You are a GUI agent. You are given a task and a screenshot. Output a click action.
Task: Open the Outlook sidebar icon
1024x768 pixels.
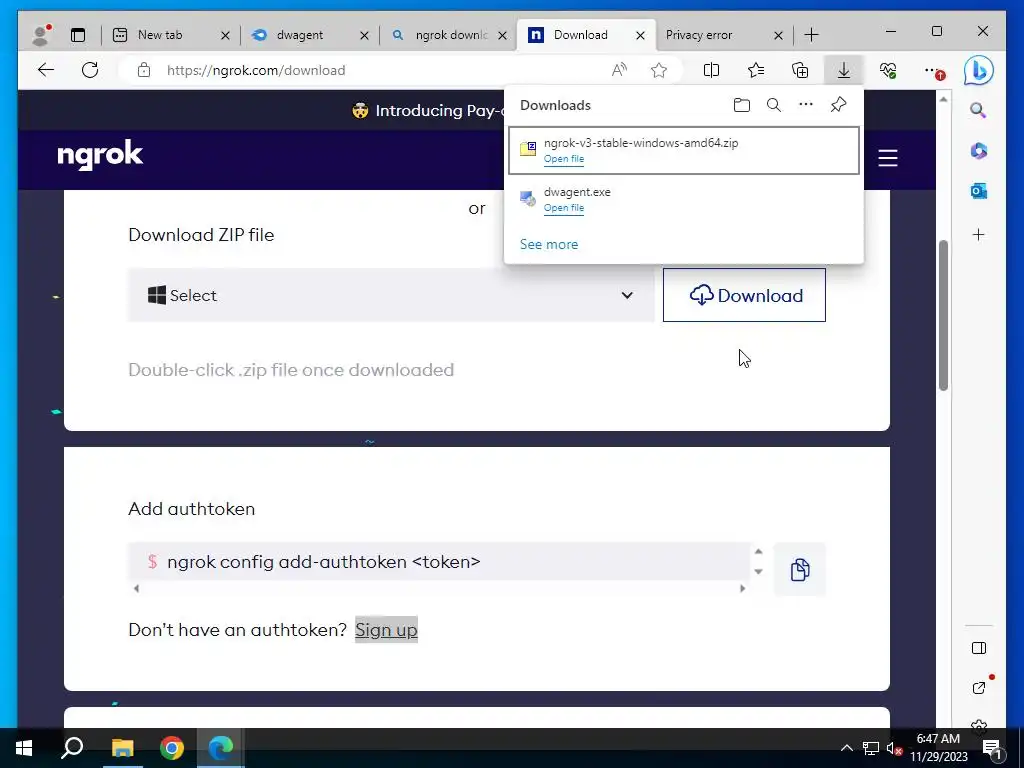click(978, 191)
